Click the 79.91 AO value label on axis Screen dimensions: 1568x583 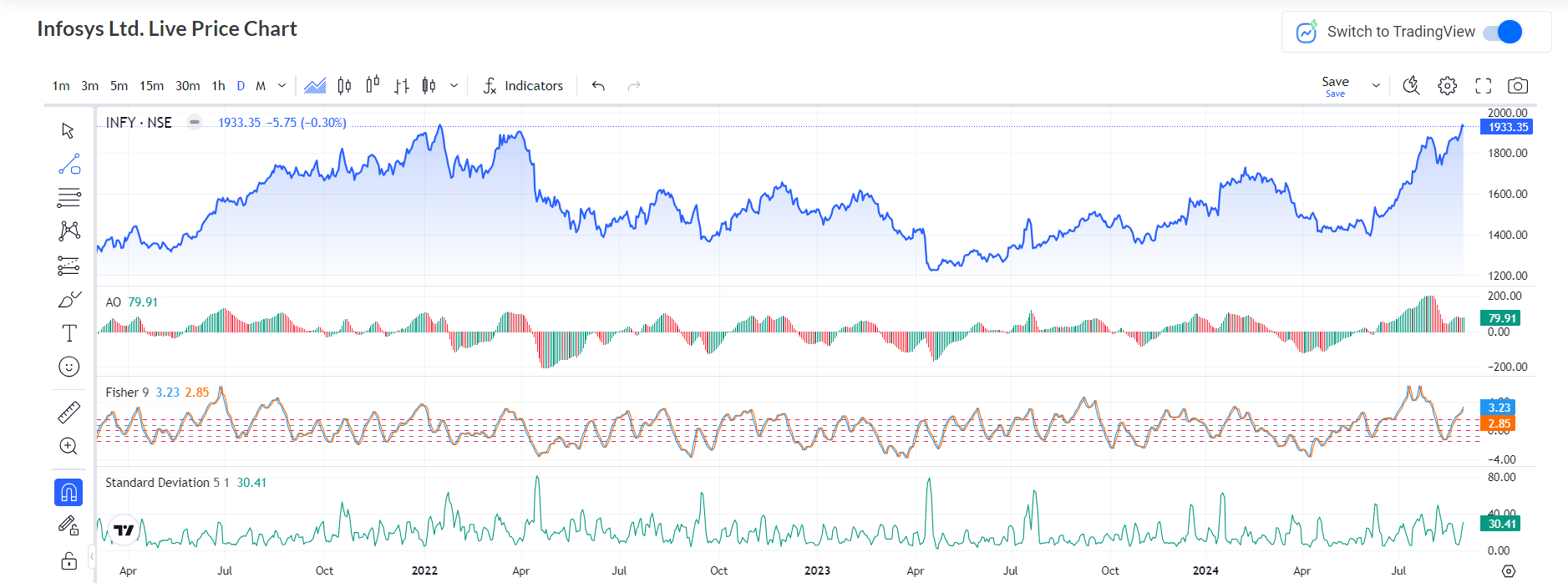click(1500, 318)
